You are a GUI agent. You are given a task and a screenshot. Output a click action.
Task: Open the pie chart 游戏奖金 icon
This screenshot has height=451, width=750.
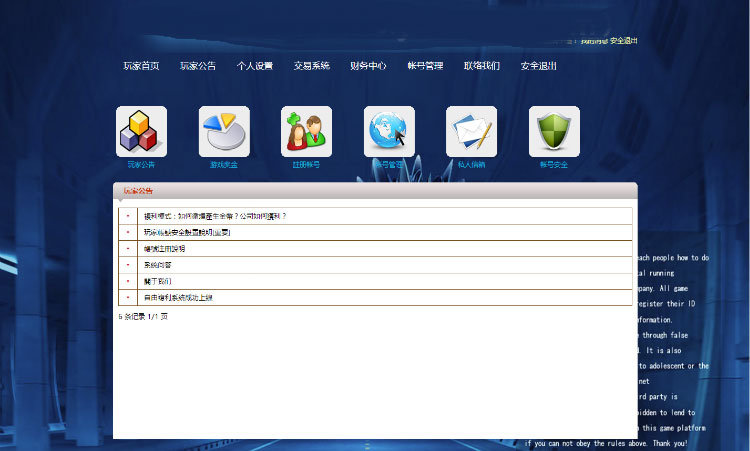point(224,132)
